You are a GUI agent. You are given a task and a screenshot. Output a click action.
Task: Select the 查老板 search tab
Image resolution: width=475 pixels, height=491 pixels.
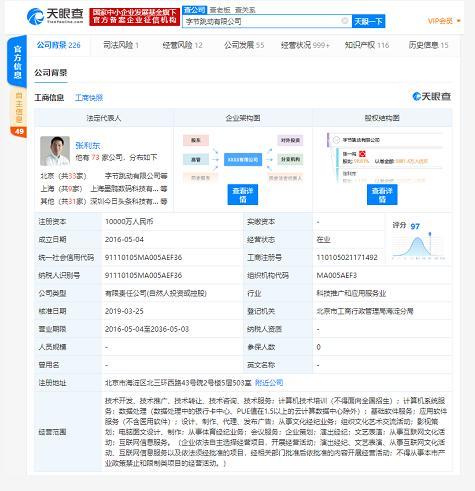pos(220,10)
